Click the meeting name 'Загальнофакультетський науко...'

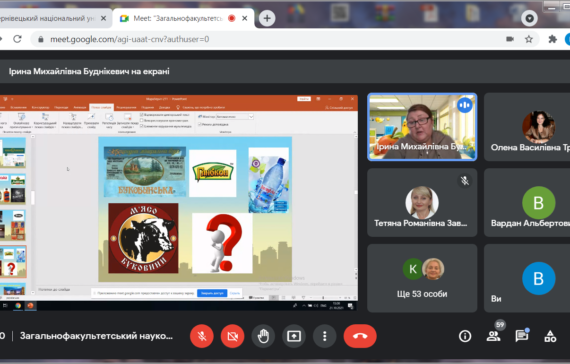coord(96,336)
